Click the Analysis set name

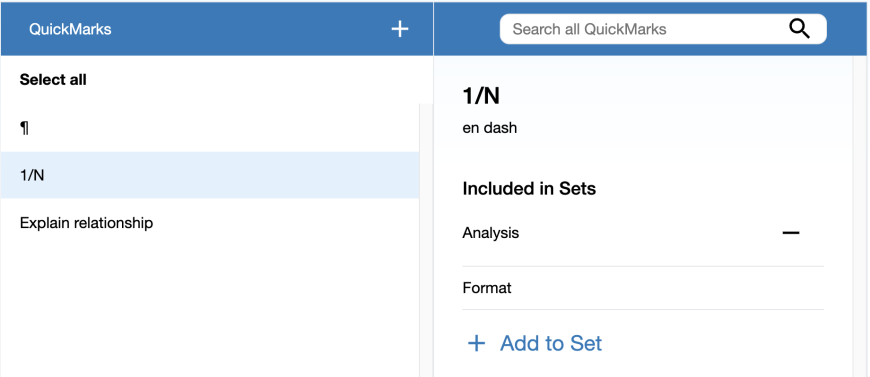tap(490, 233)
